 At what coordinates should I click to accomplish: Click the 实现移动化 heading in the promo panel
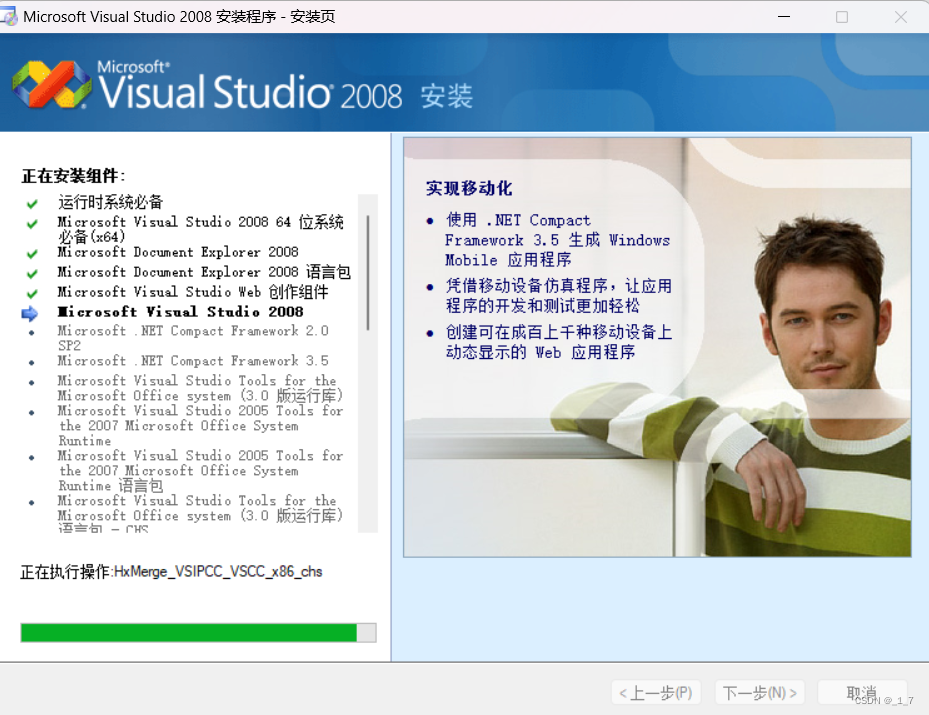pyautogui.click(x=469, y=188)
